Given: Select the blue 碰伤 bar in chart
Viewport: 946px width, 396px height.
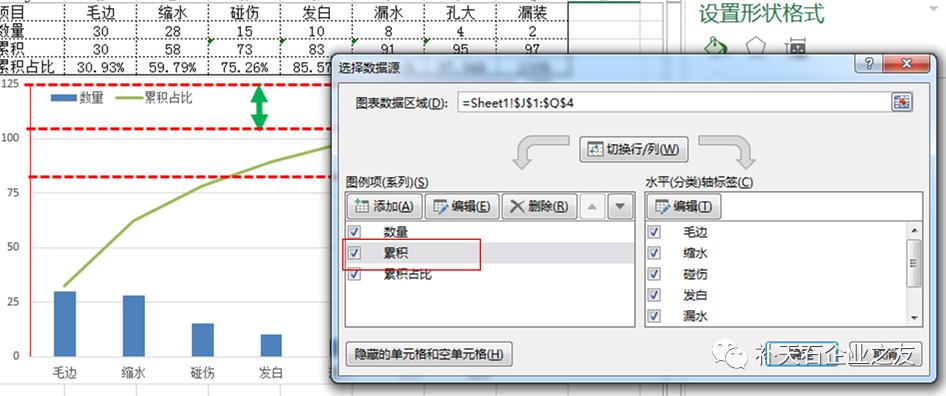Looking at the screenshot, I should pos(203,340).
